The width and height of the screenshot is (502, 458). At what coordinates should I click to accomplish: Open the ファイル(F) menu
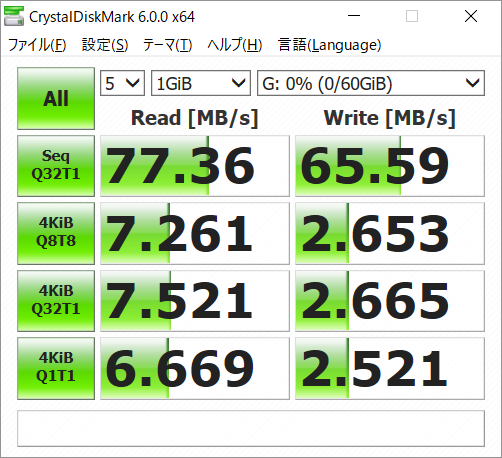pos(37,45)
